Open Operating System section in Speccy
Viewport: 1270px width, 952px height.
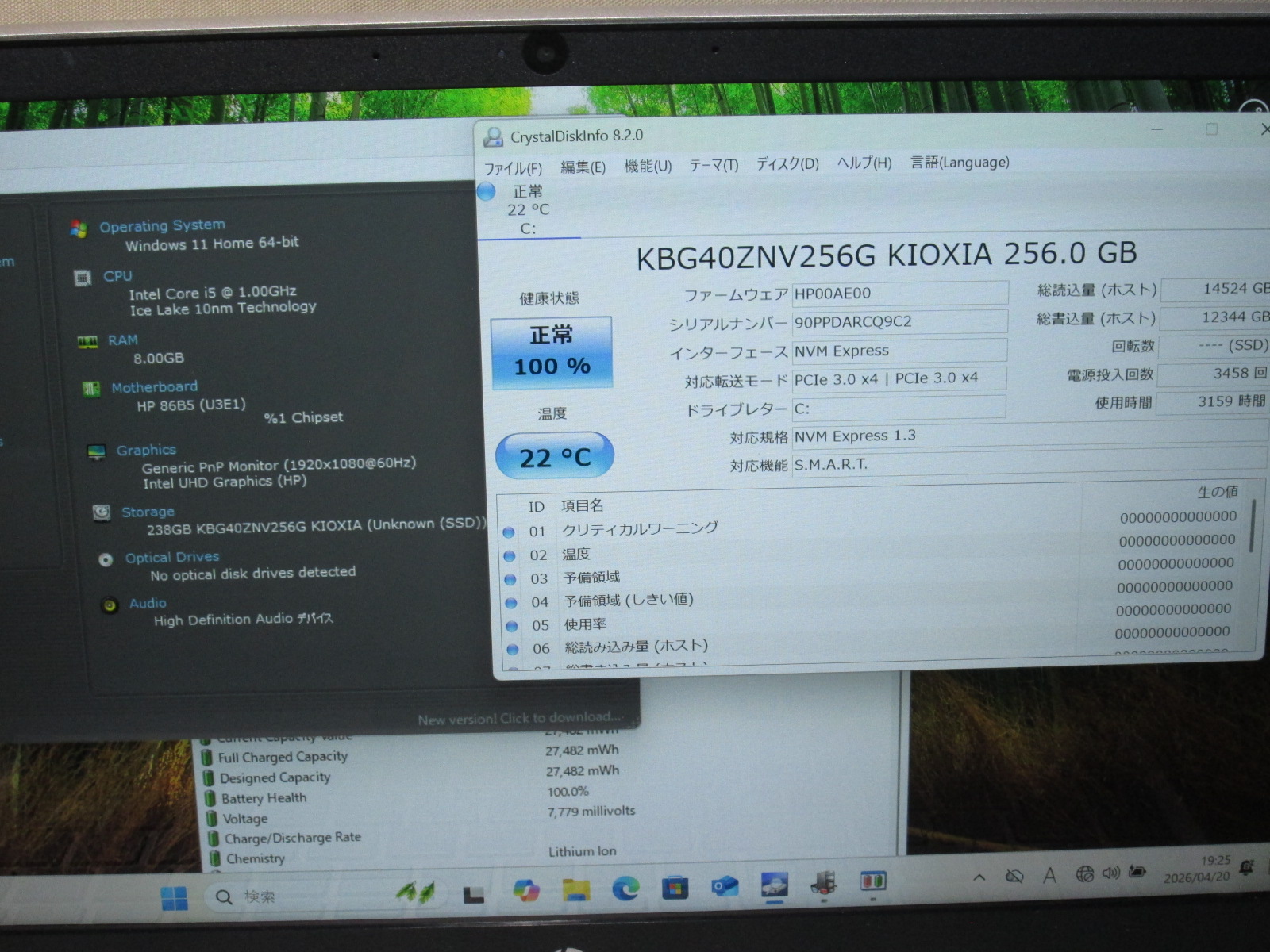click(162, 226)
